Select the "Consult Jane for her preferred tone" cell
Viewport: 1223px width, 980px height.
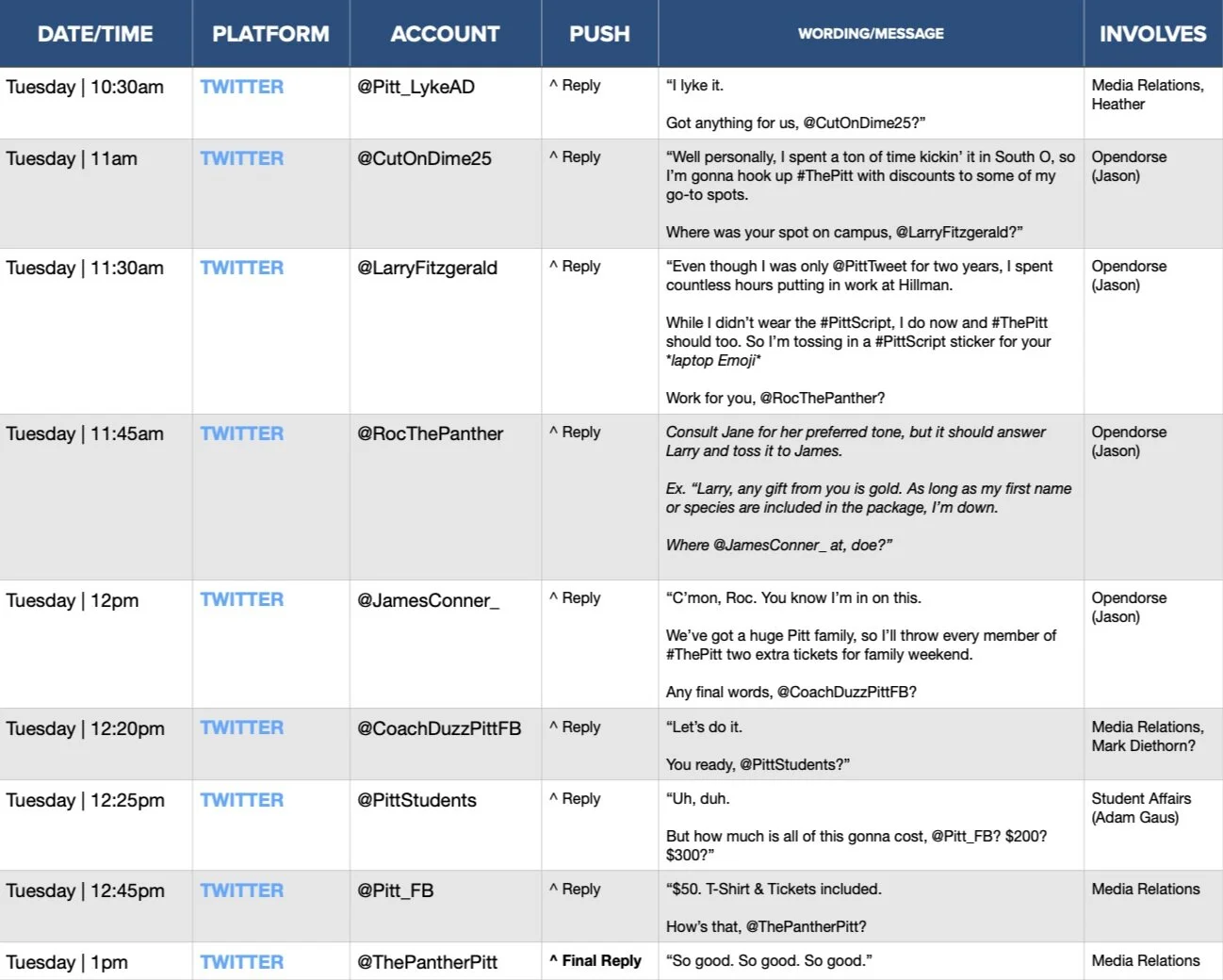(871, 497)
